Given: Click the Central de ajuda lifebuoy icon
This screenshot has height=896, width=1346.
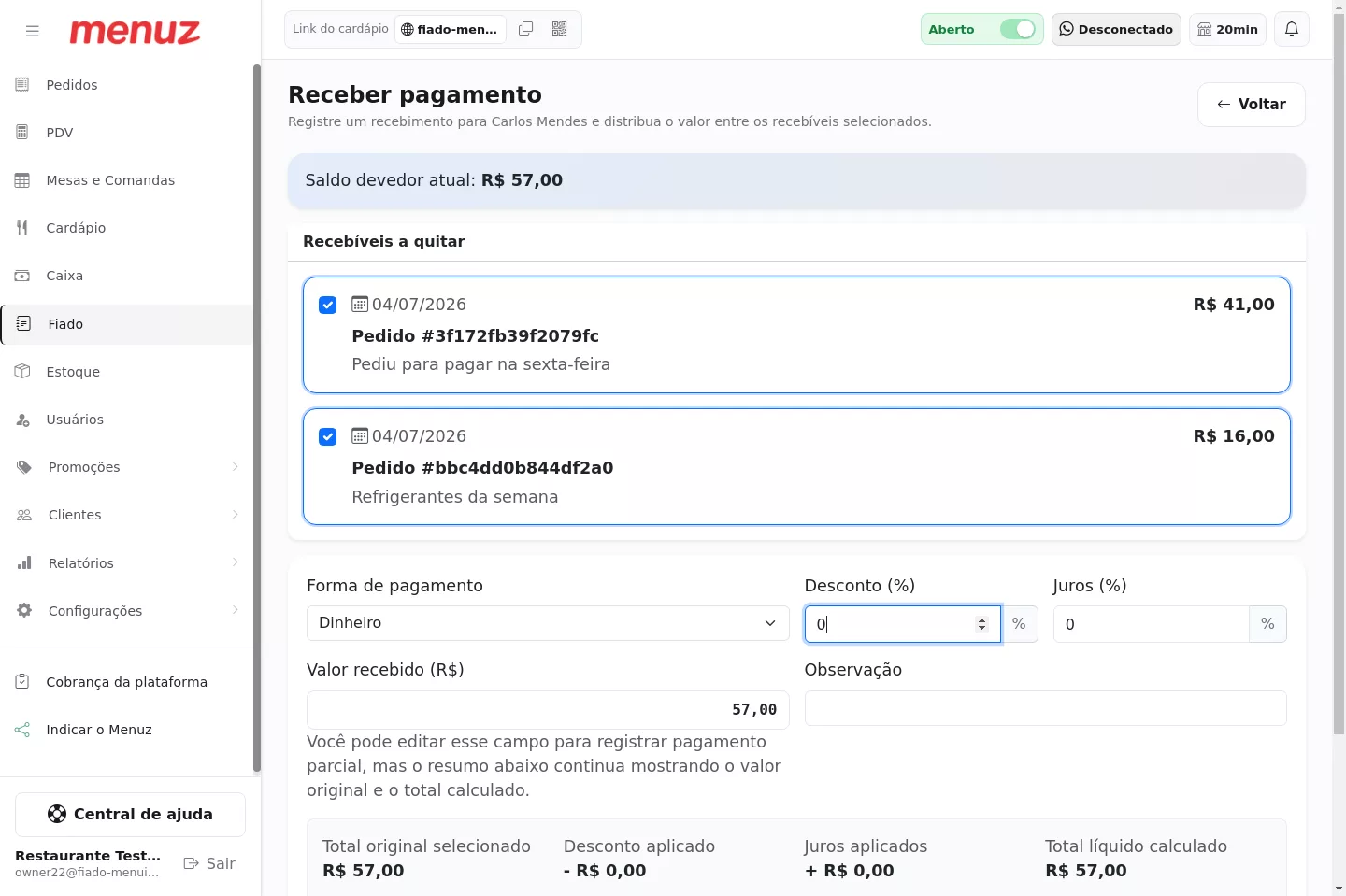Looking at the screenshot, I should [57, 814].
